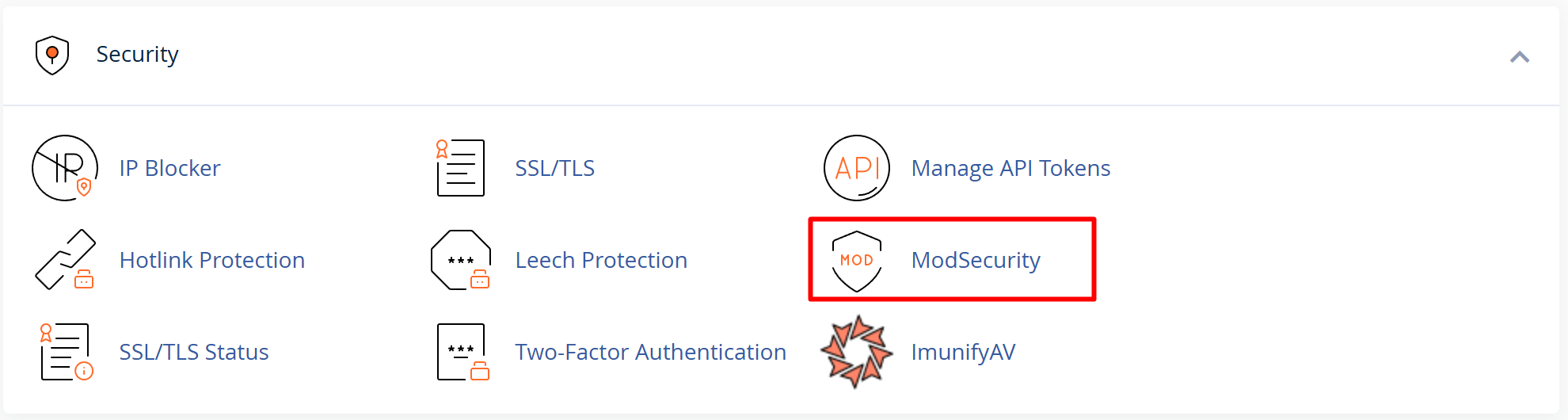Click the Manage API Tokens icon

tap(857, 168)
